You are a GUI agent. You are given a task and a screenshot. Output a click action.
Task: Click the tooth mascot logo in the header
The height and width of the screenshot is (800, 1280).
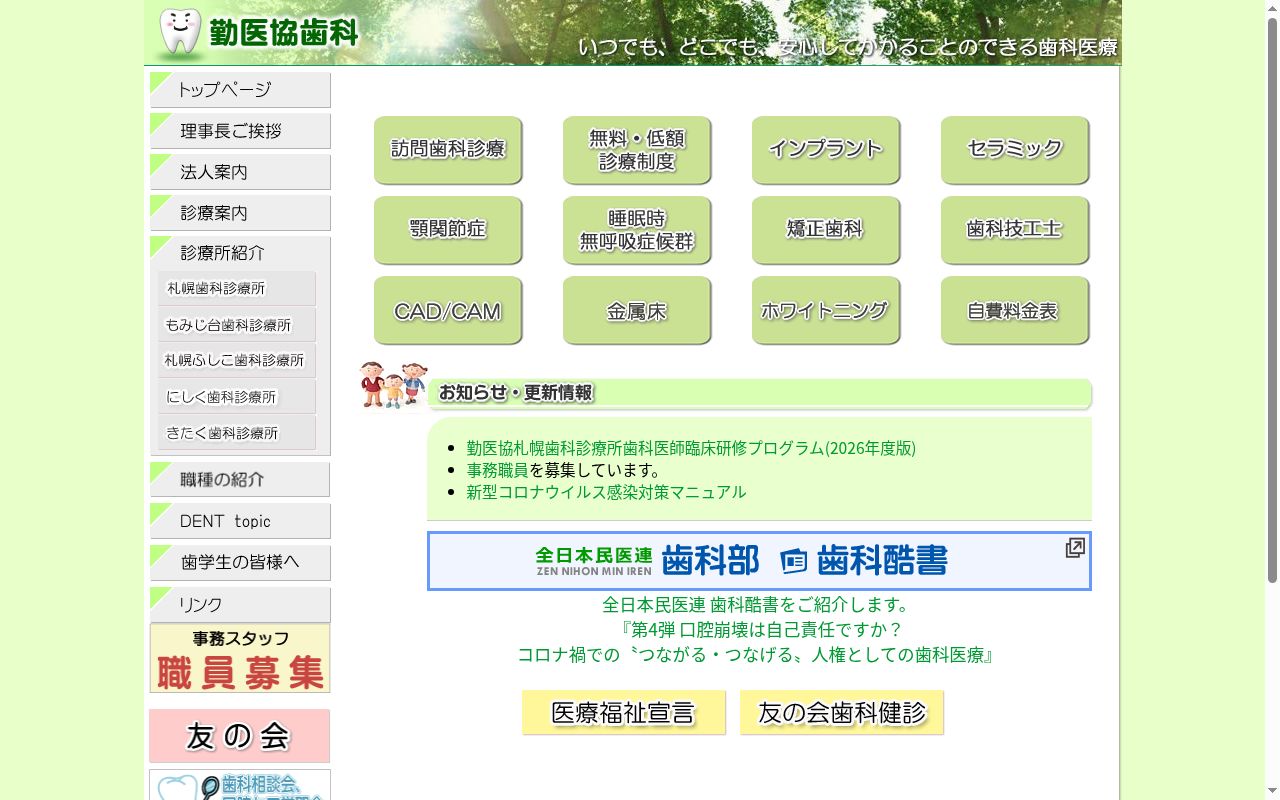(180, 32)
